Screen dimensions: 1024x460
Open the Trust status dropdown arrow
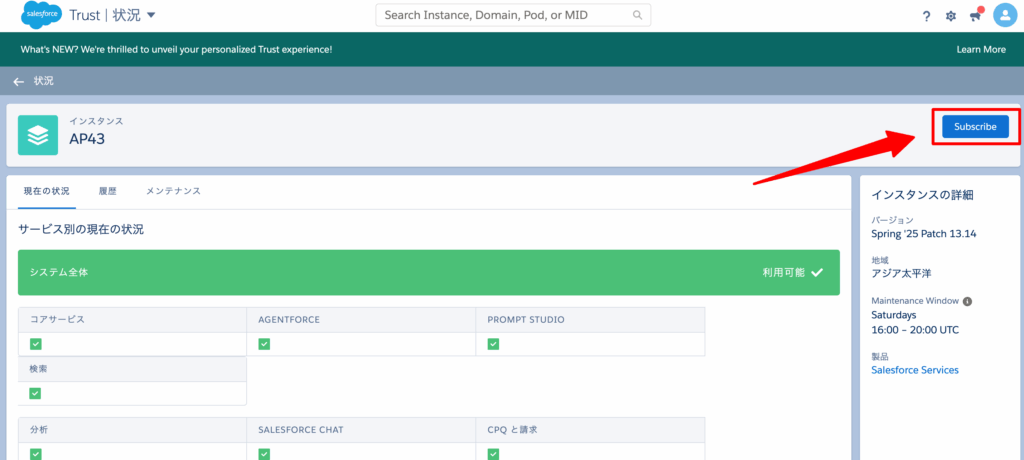click(151, 16)
